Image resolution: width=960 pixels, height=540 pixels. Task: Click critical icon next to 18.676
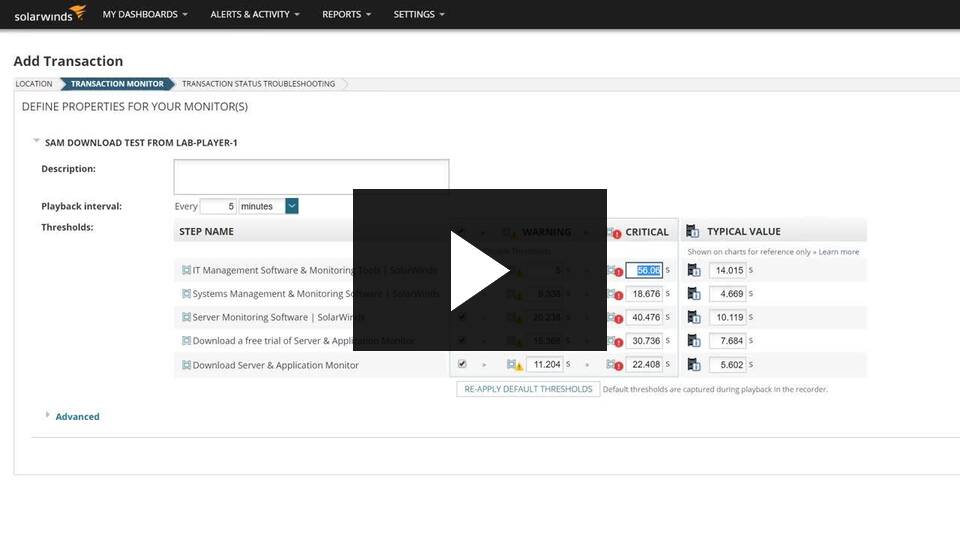615,294
